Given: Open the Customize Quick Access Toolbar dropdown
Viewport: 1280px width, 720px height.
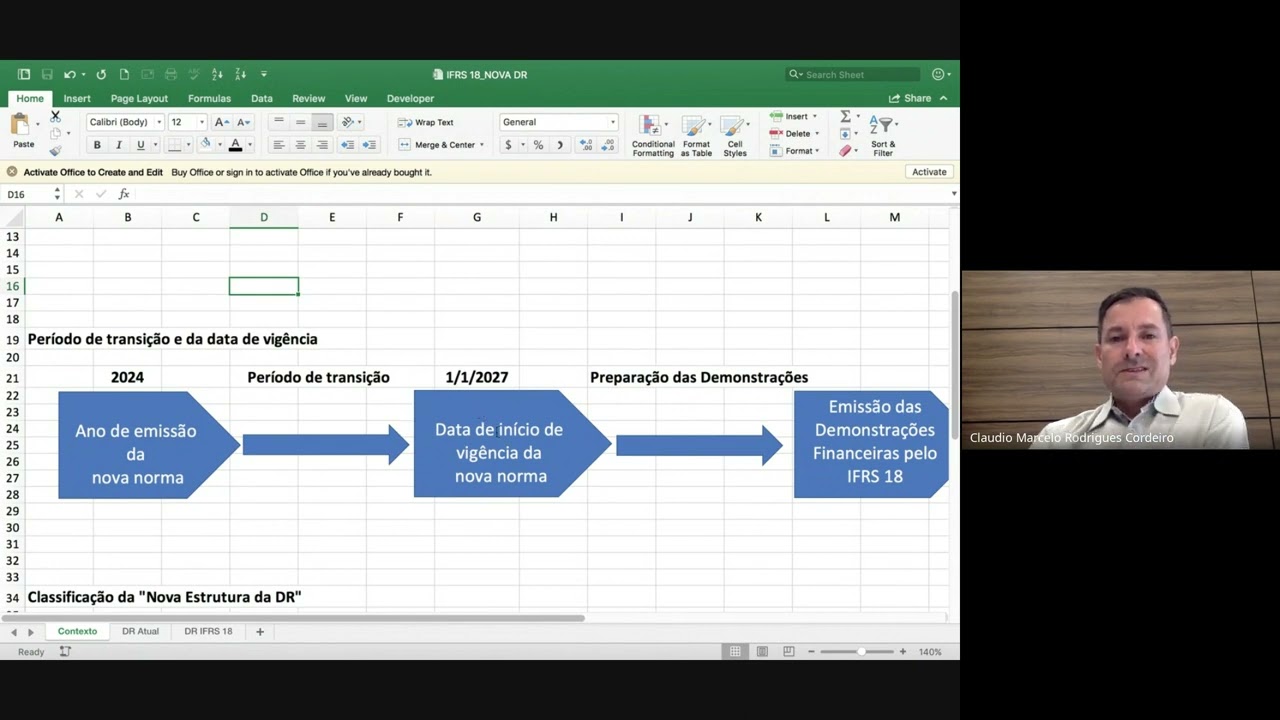Looking at the screenshot, I should tap(264, 74).
